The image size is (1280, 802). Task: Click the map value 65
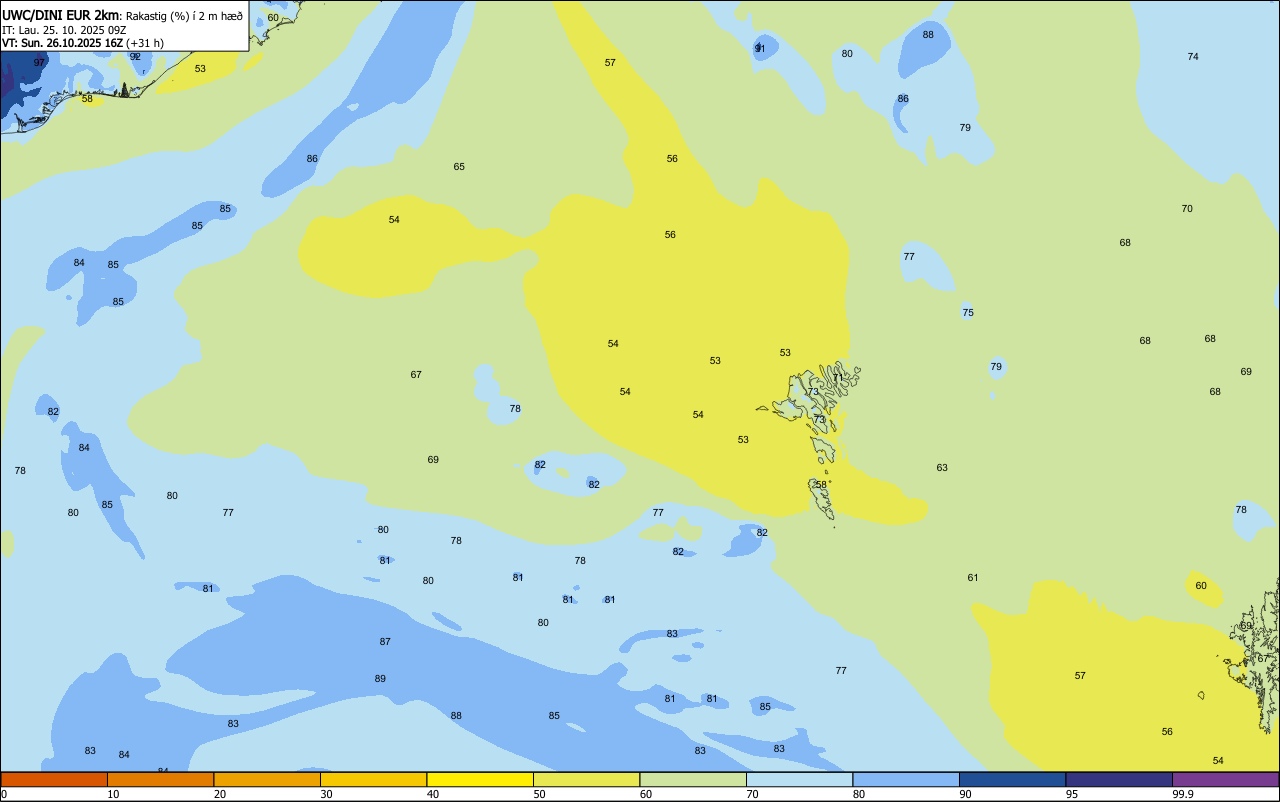(x=459, y=167)
